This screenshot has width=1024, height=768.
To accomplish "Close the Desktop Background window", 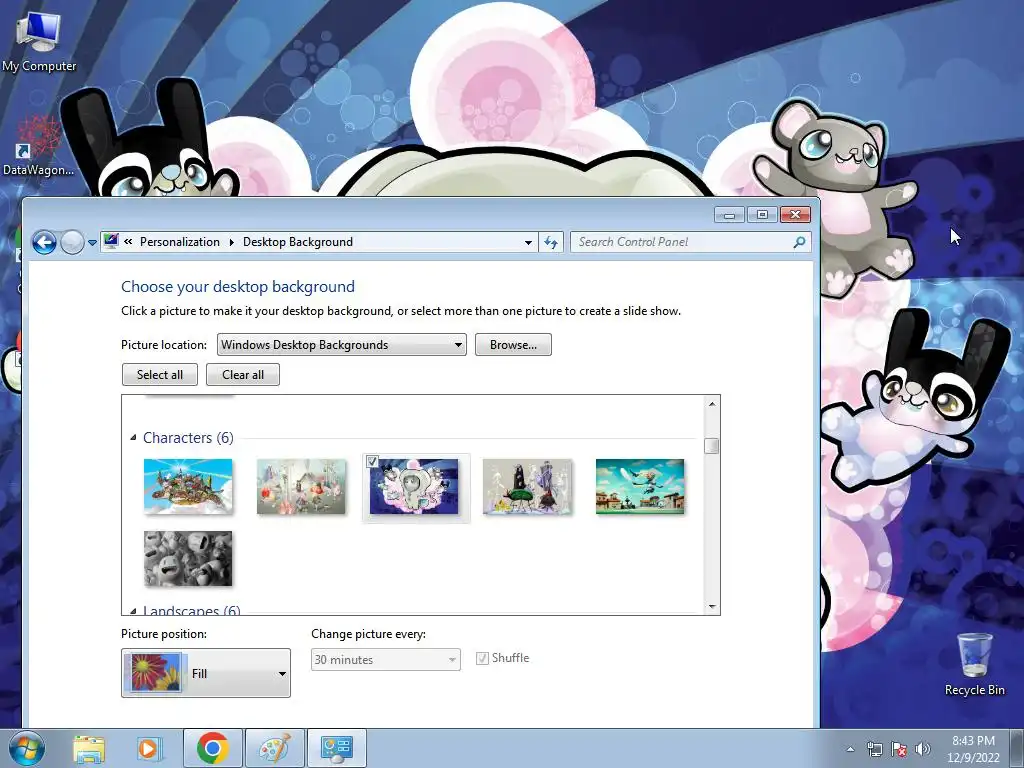I will coord(795,215).
